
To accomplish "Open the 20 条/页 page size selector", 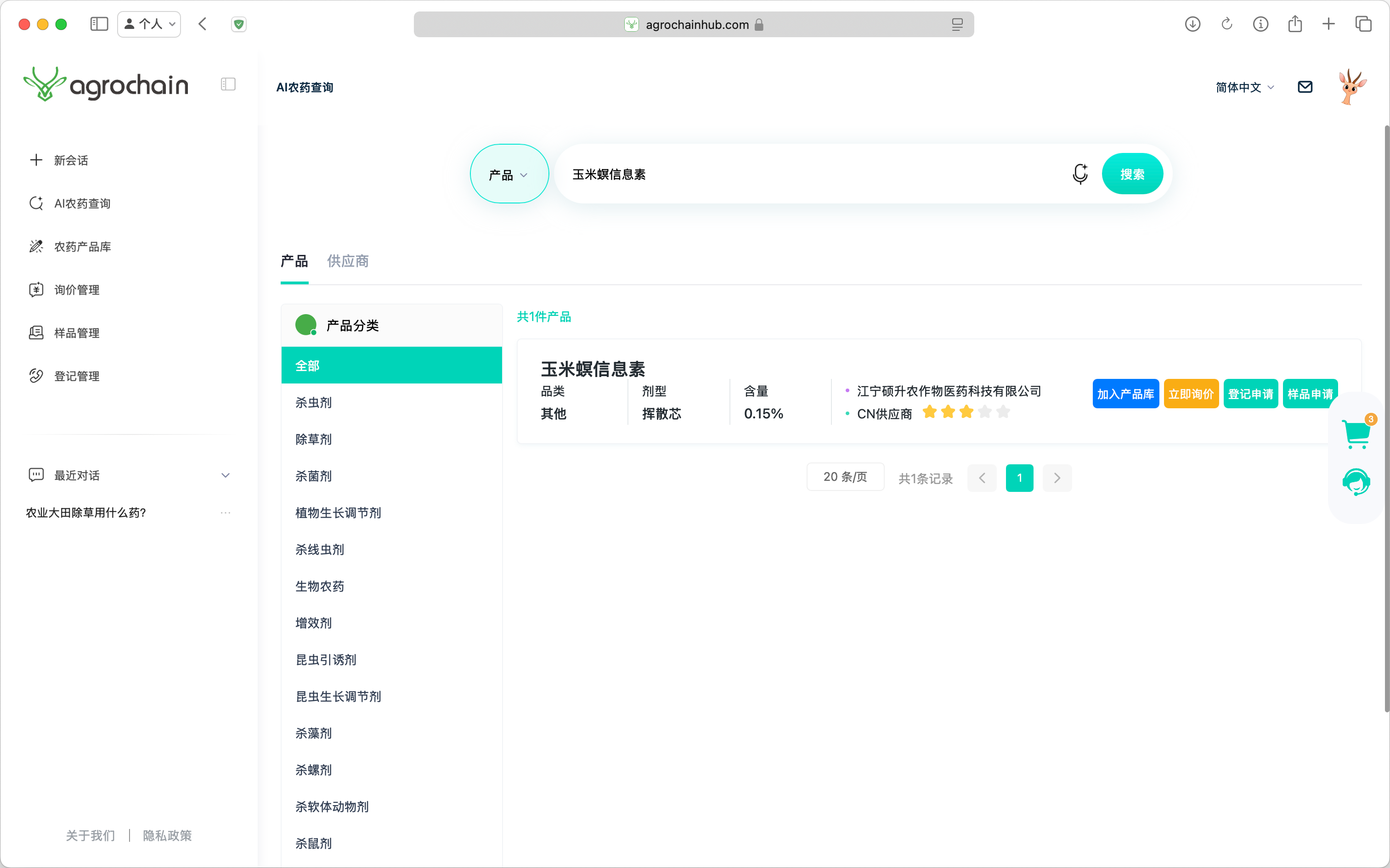I will (845, 477).
